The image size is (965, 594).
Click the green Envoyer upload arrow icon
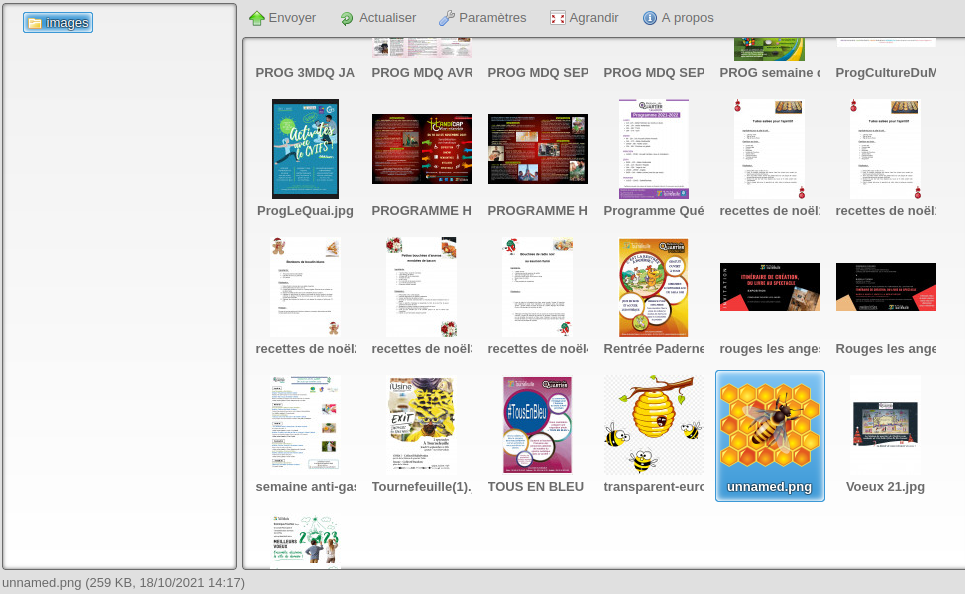tap(257, 18)
